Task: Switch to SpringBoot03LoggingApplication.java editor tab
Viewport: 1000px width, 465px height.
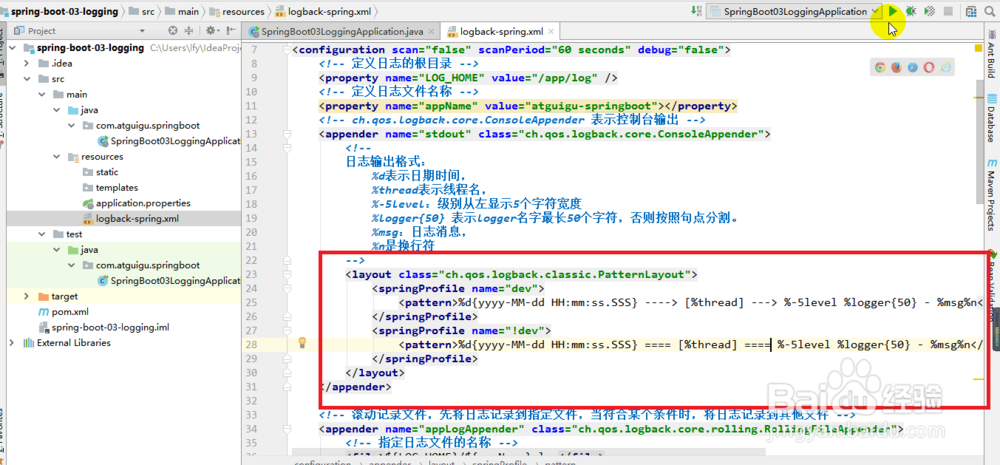Action: (342, 31)
